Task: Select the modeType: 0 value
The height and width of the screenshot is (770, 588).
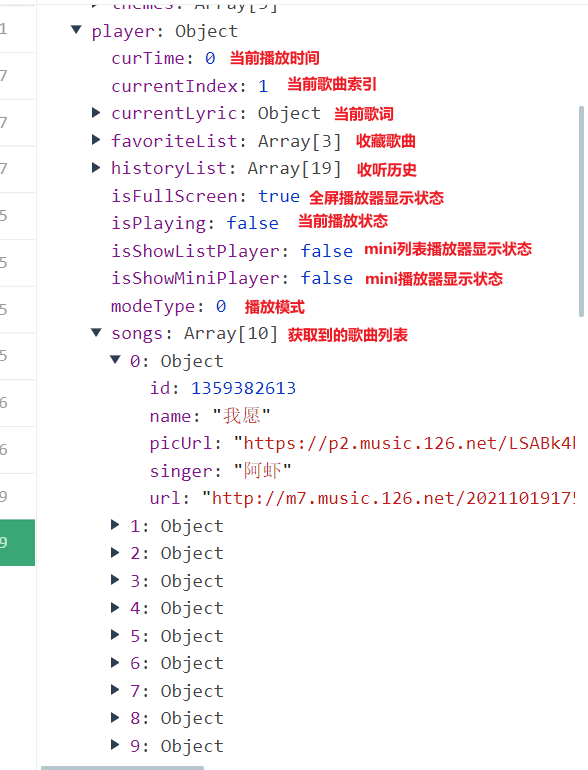Action: (221, 306)
